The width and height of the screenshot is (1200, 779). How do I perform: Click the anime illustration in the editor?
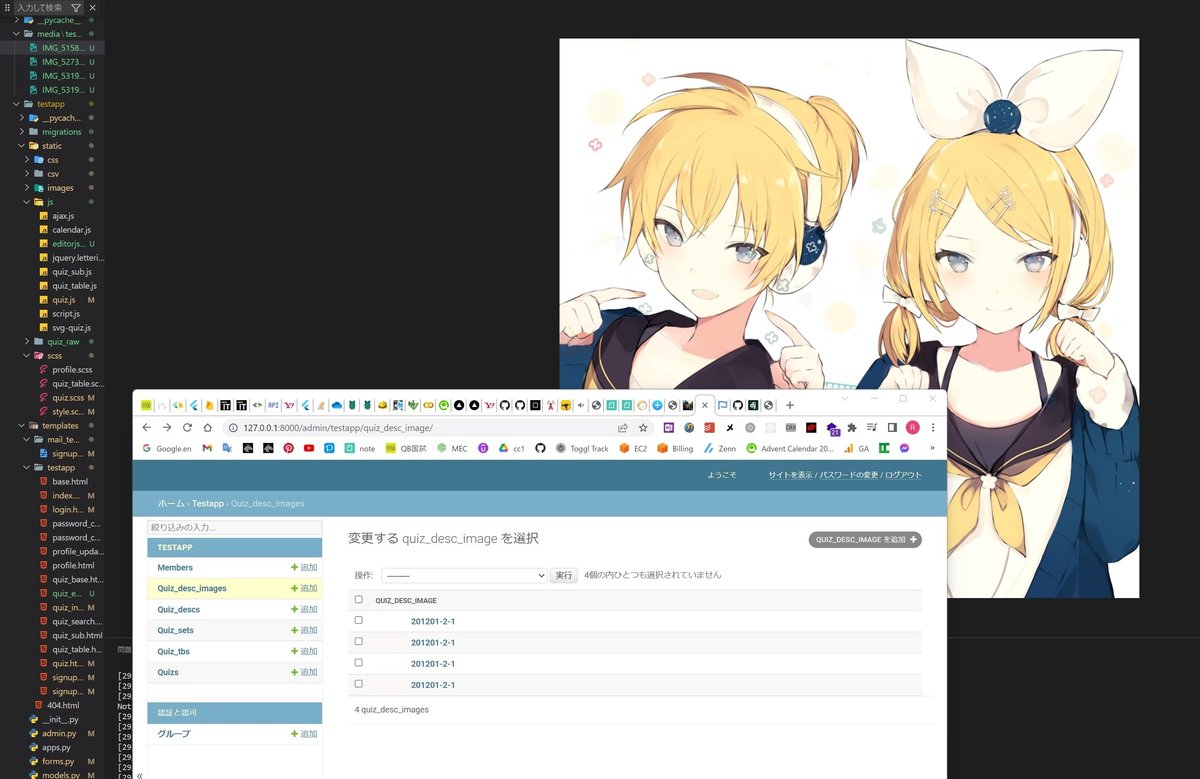(x=849, y=318)
